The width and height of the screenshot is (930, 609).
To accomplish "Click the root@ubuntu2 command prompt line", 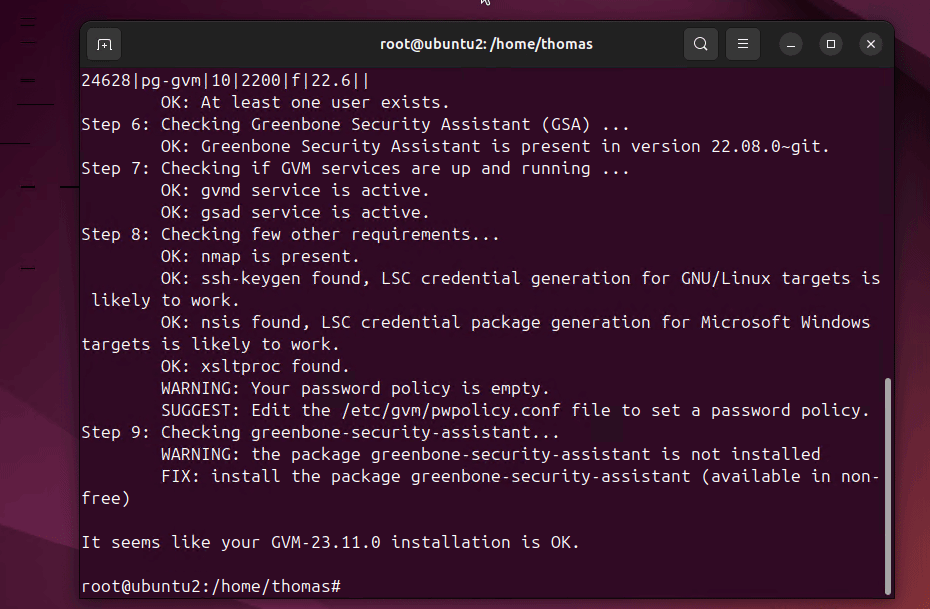I will (211, 586).
